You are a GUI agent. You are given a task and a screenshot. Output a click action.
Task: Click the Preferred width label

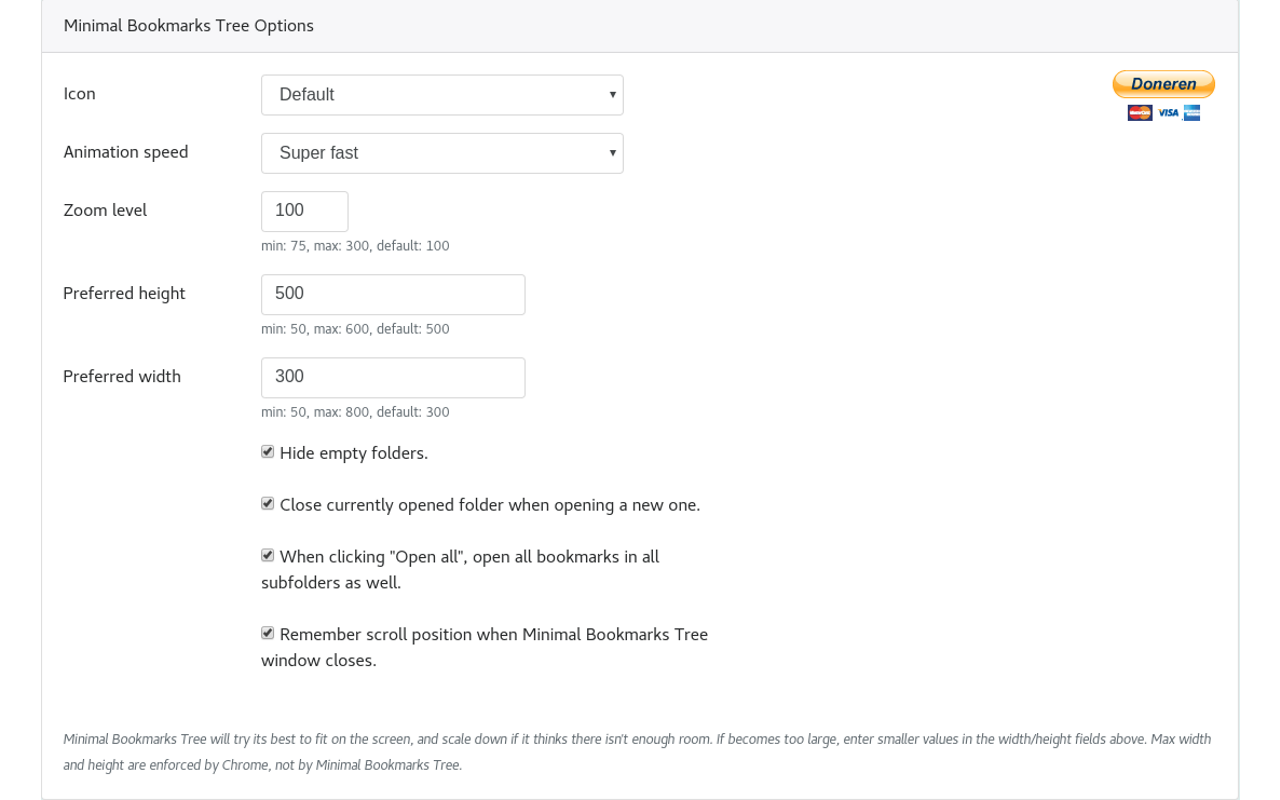(x=122, y=376)
